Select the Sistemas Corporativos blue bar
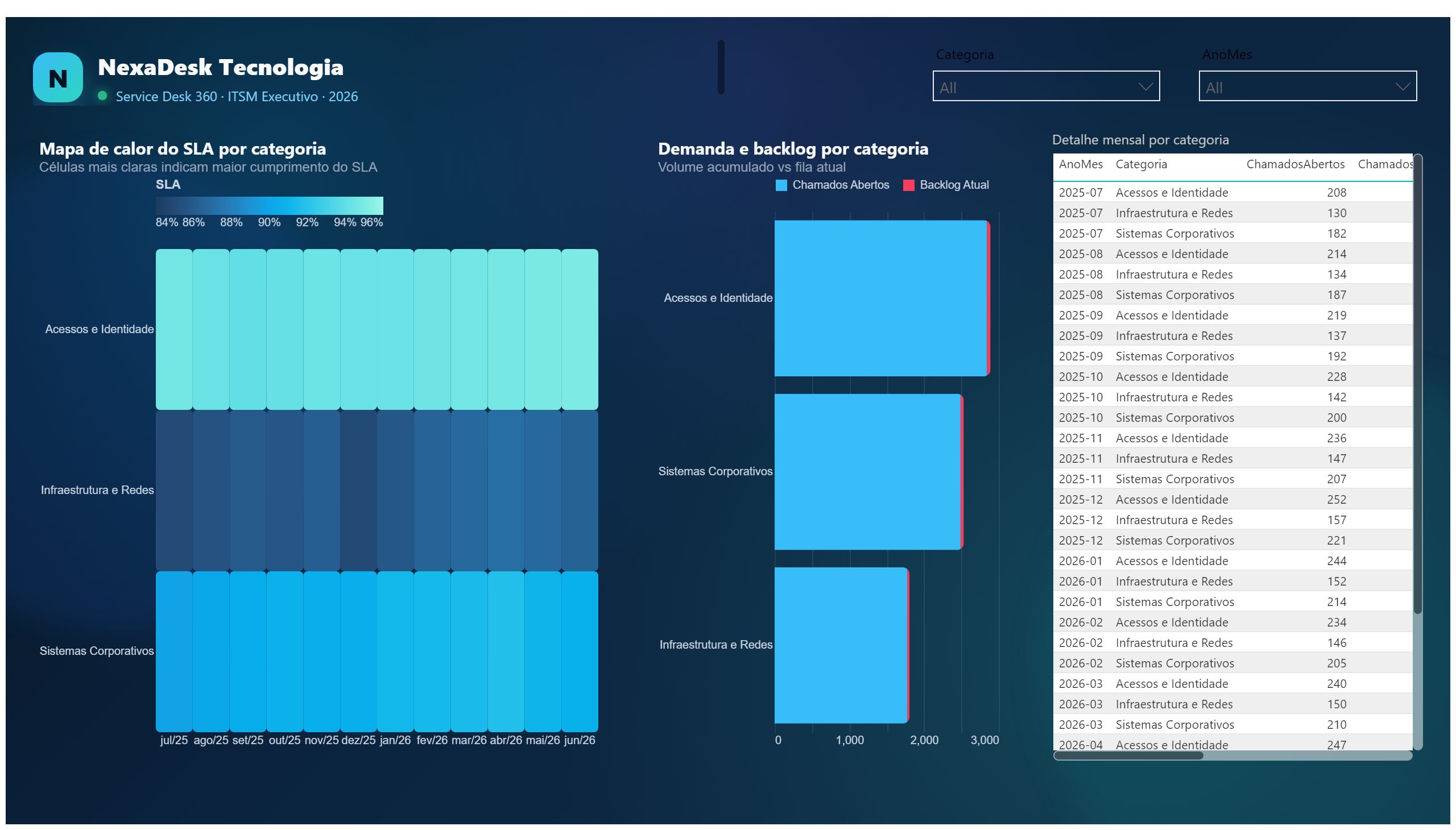This screenshot has width=1456, height=830. click(x=867, y=471)
